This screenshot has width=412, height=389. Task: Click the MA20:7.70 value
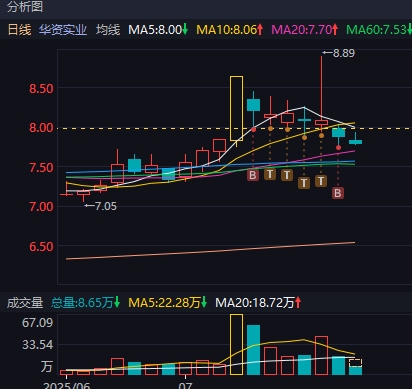click(305, 30)
